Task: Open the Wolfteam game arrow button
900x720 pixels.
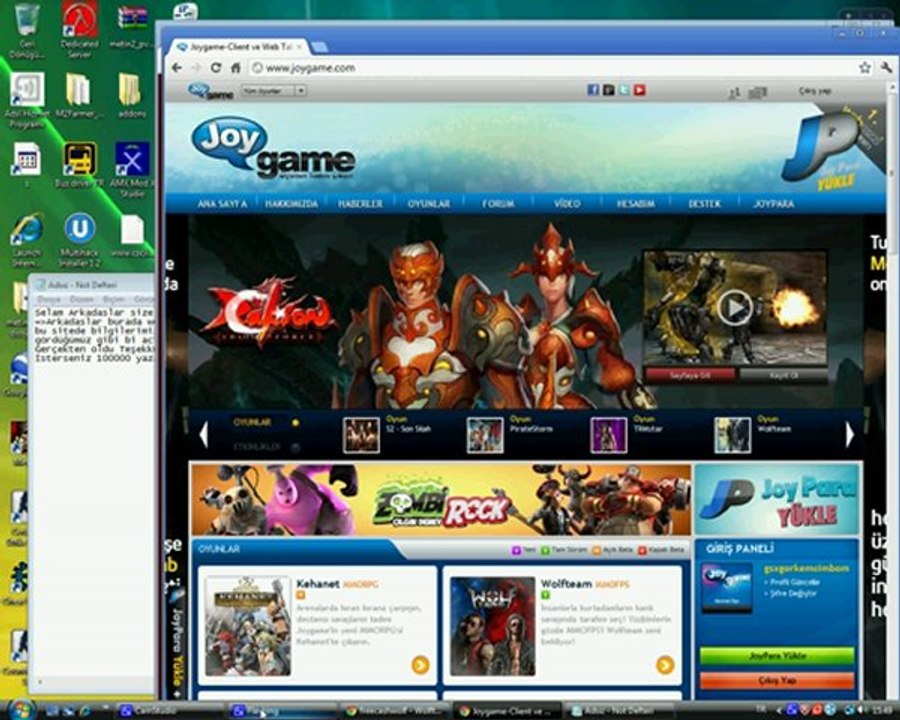Action: [x=665, y=665]
